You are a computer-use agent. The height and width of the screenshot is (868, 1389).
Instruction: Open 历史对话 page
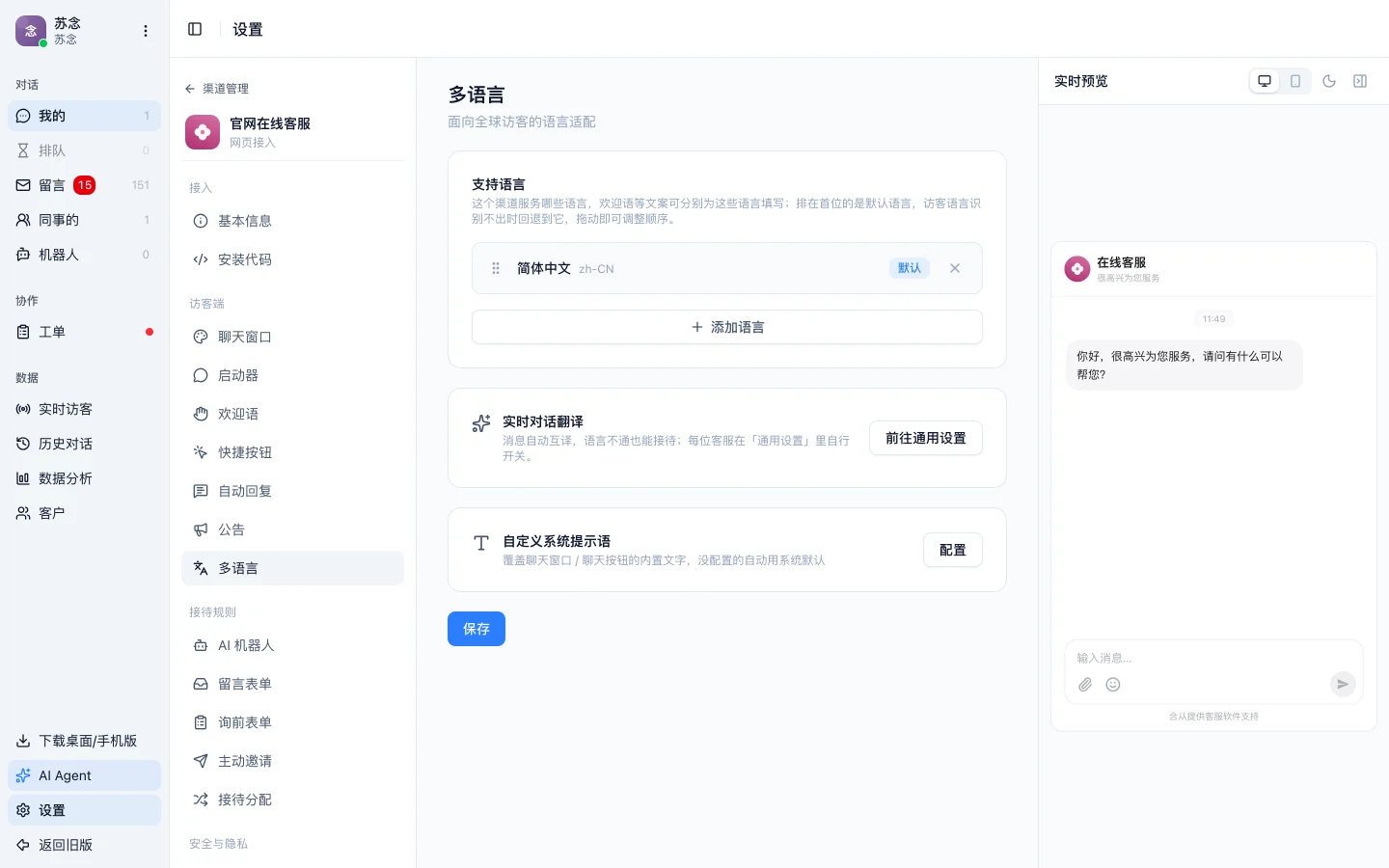(x=84, y=444)
